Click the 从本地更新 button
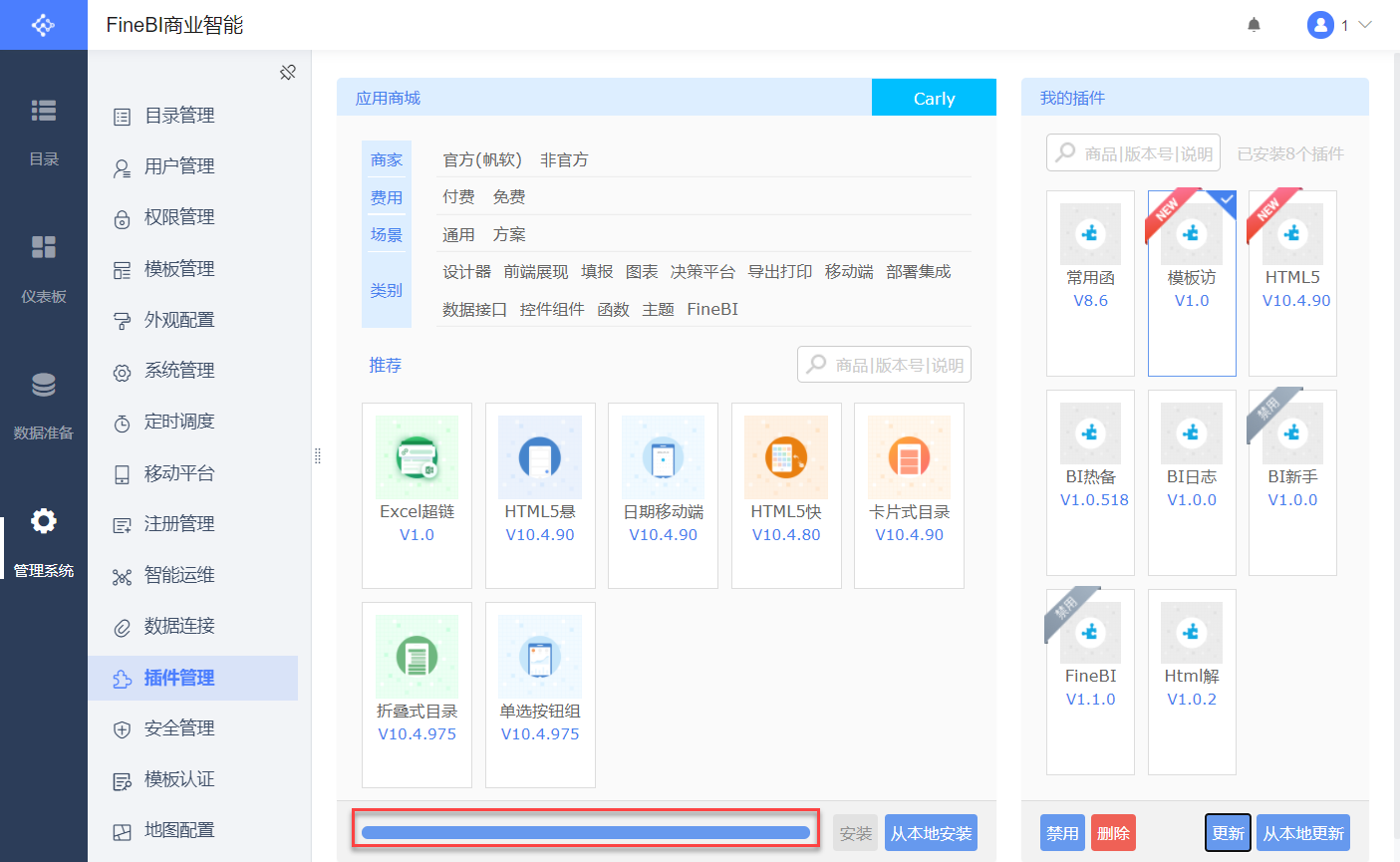 (x=1303, y=833)
